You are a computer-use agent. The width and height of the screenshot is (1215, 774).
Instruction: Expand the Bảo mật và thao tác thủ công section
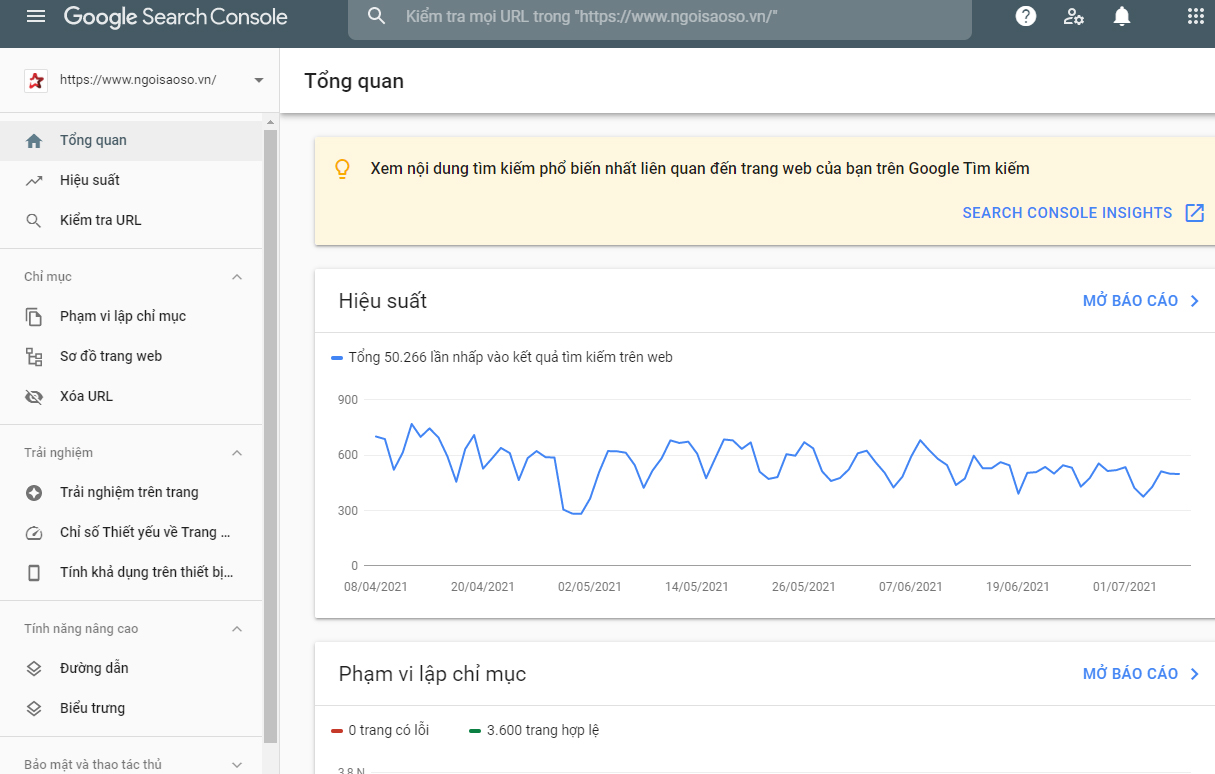tap(236, 764)
